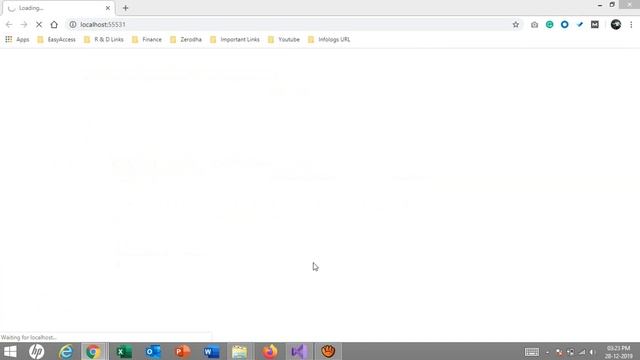Open File Explorer from taskbar
This screenshot has height=360, width=640.
(240, 351)
